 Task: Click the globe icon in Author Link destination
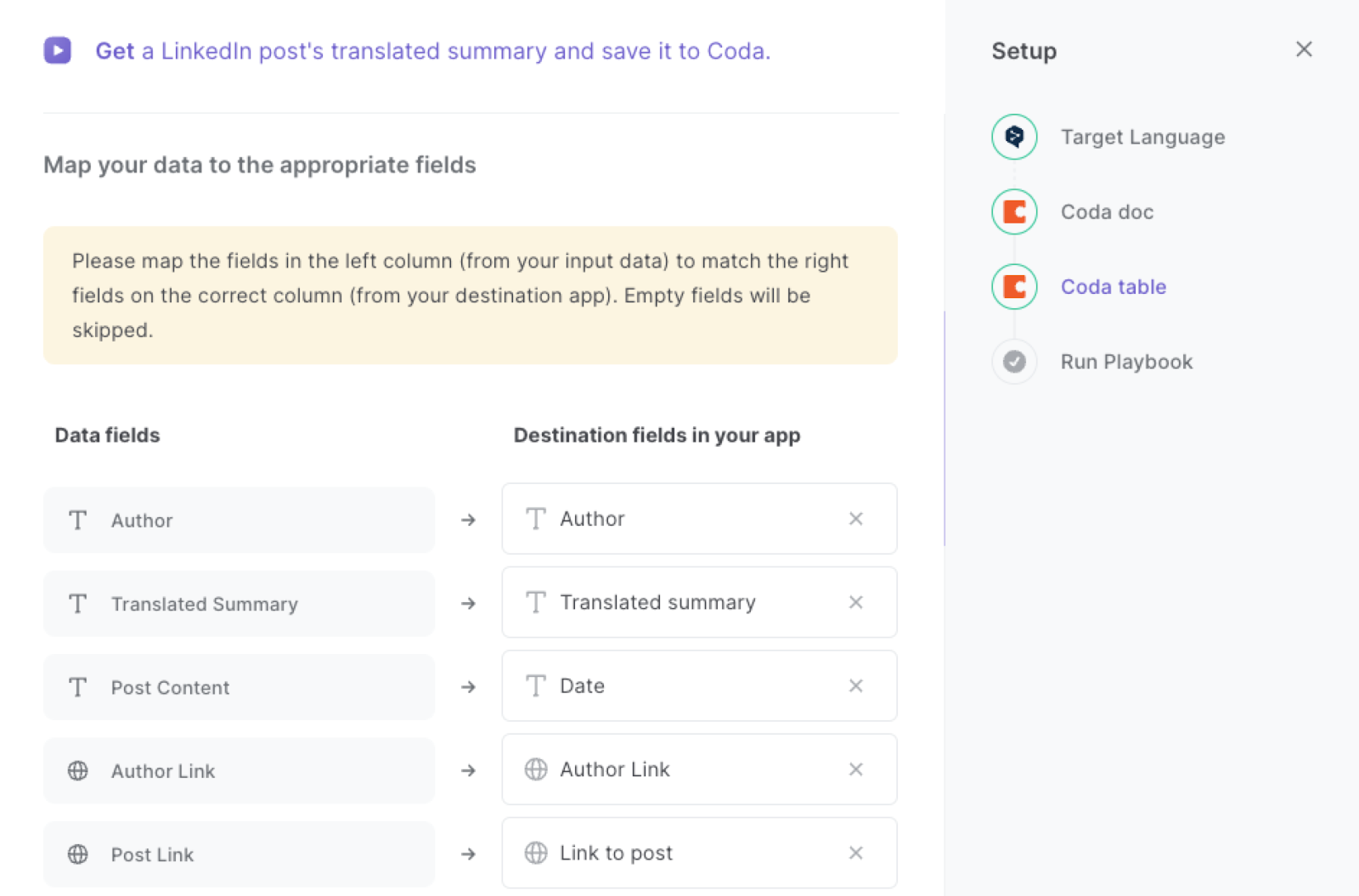(536, 769)
